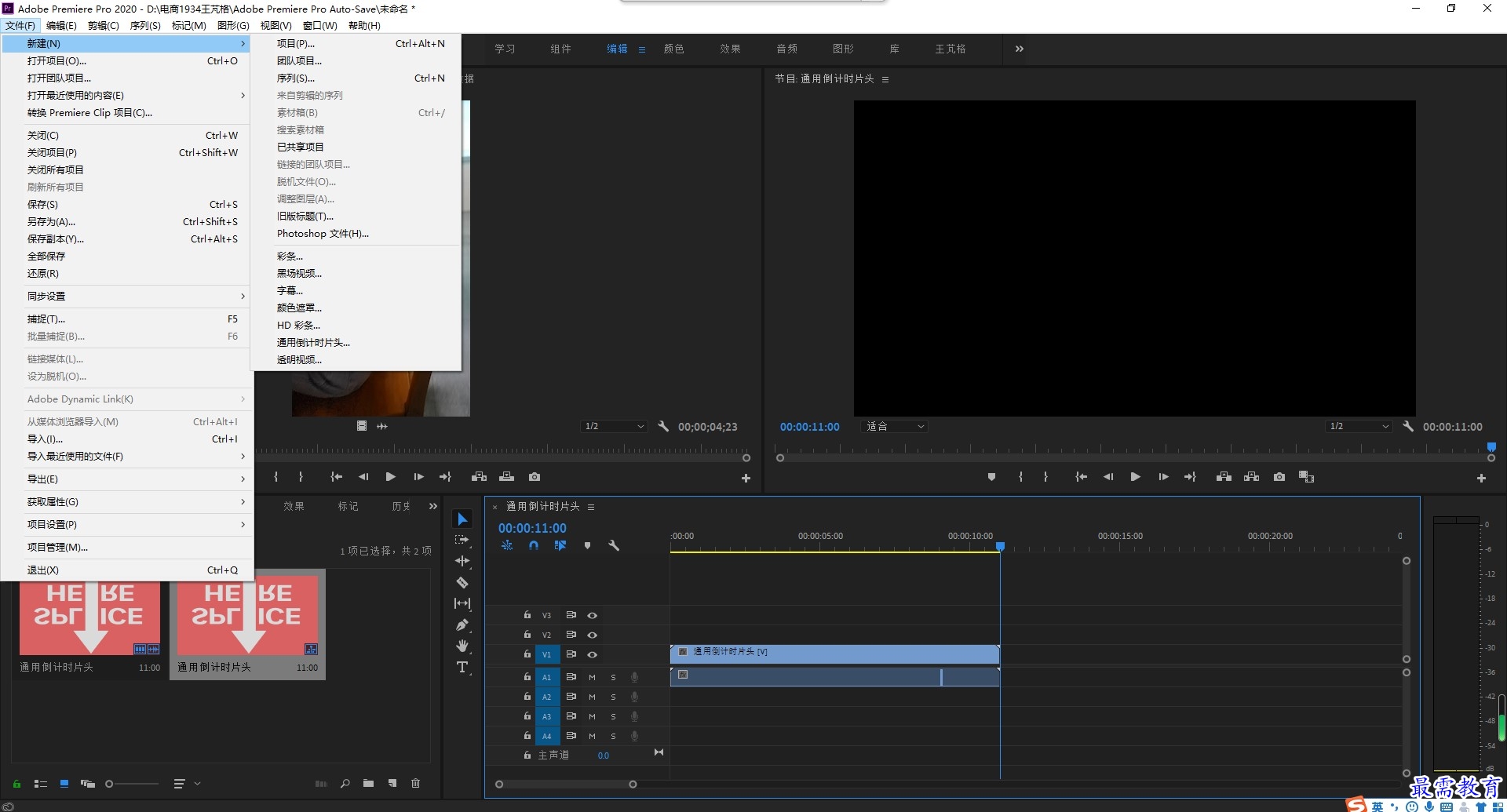The width and height of the screenshot is (1507, 812).
Task: Expand 导出(E) submenu
Action: click(x=126, y=479)
